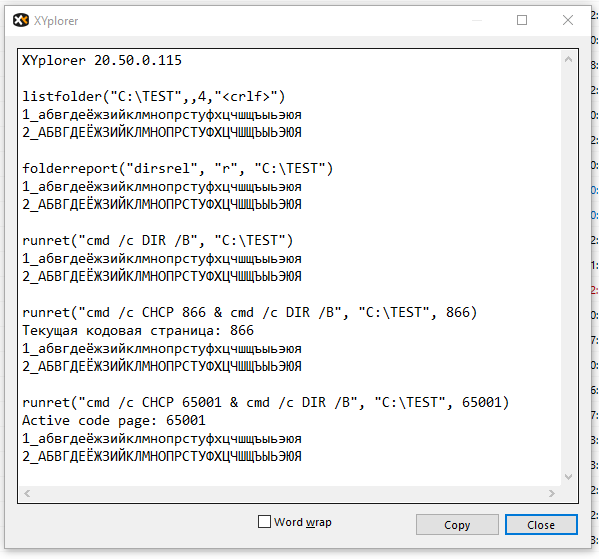Close the dialog with the X icon

[568, 20]
